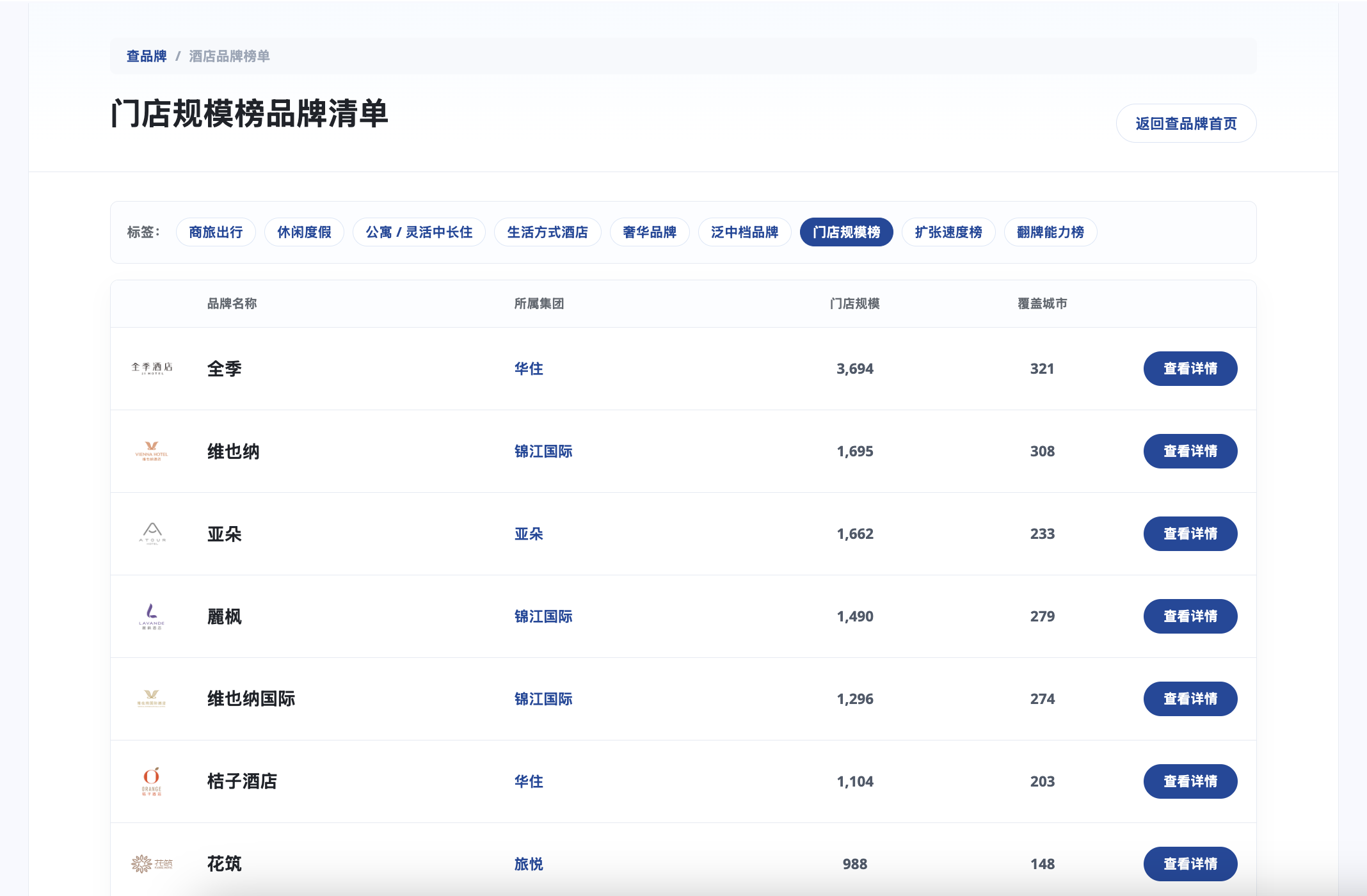This screenshot has height=896, width=1367.
Task: Click city coverage value 148
Action: coord(1043,864)
